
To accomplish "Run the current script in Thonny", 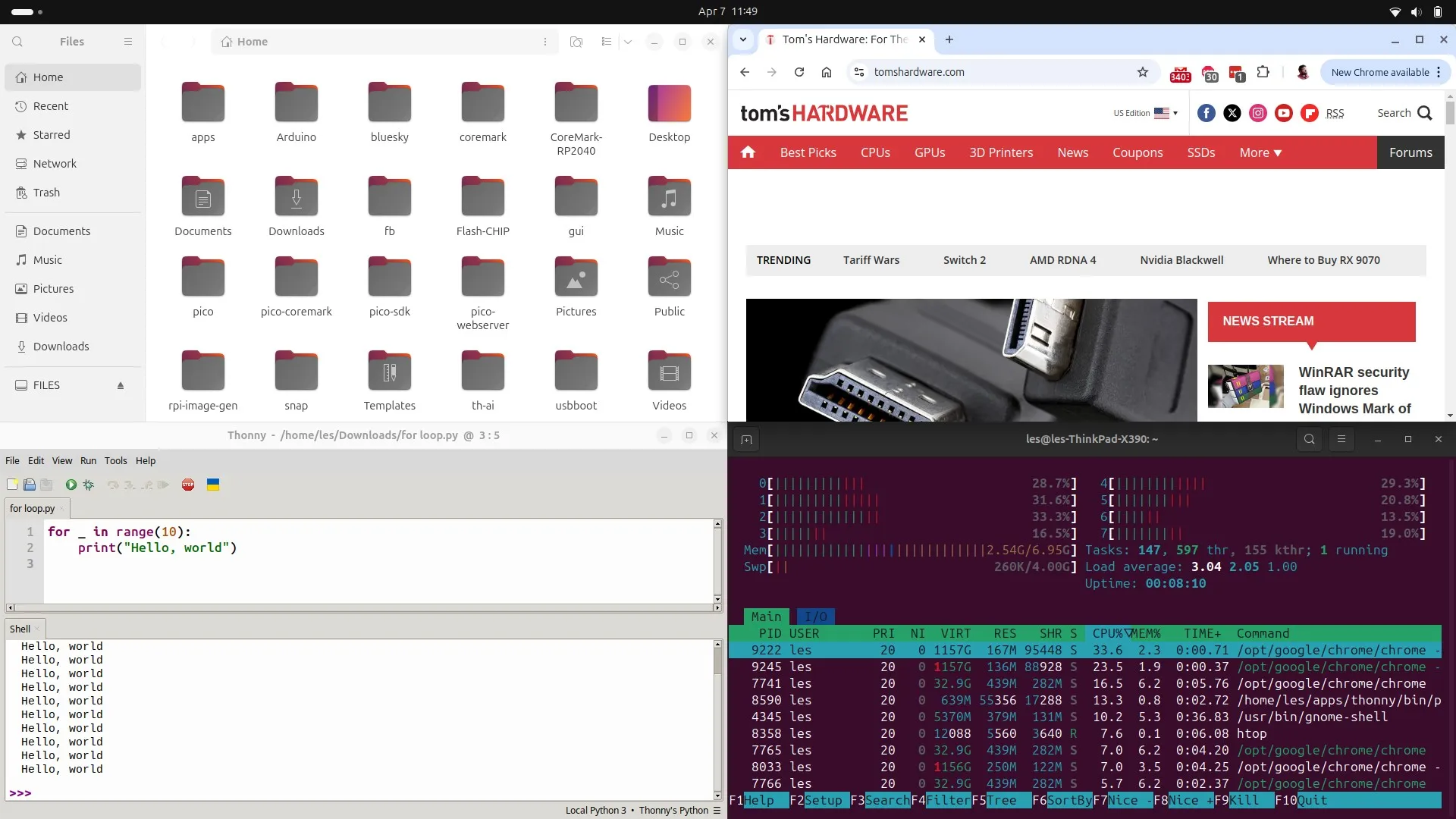I will coord(71,485).
